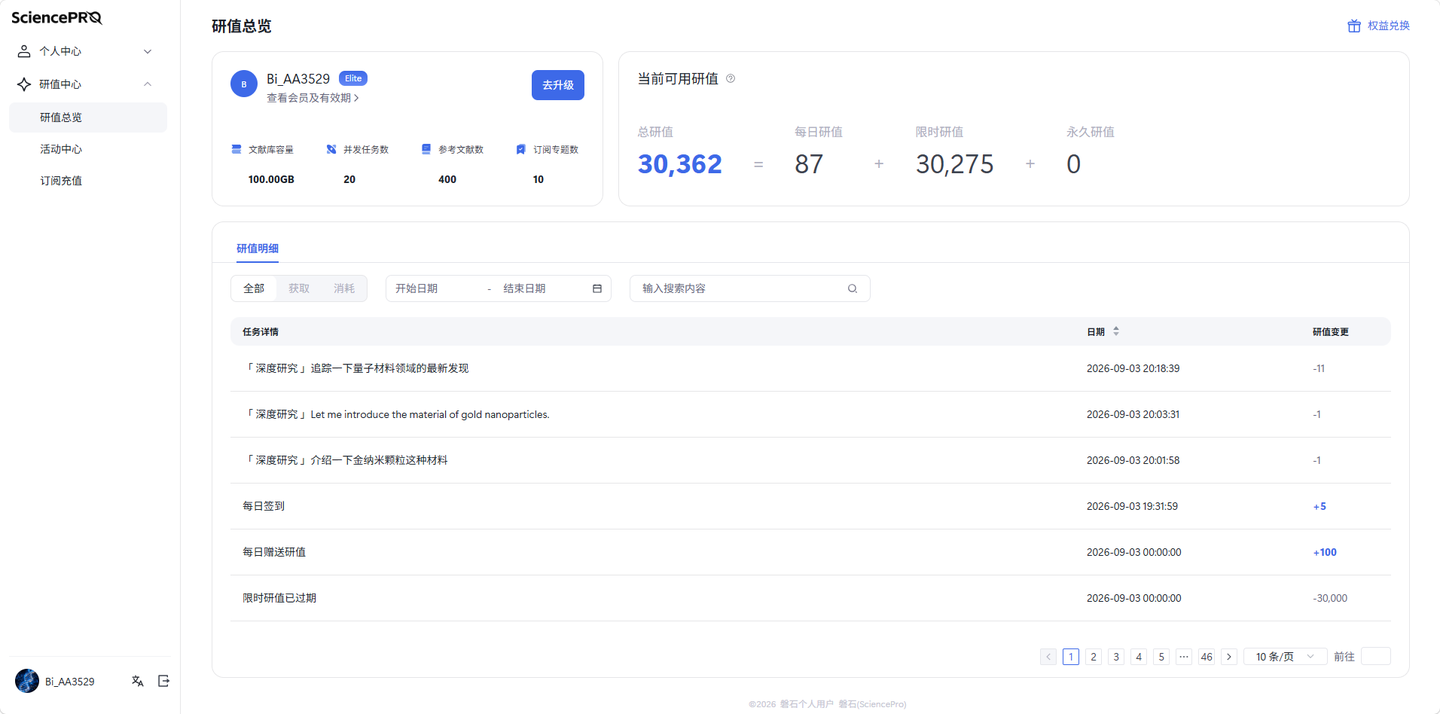
Task: Open the 10 条/页 page size dropdown
Action: pyautogui.click(x=1285, y=657)
